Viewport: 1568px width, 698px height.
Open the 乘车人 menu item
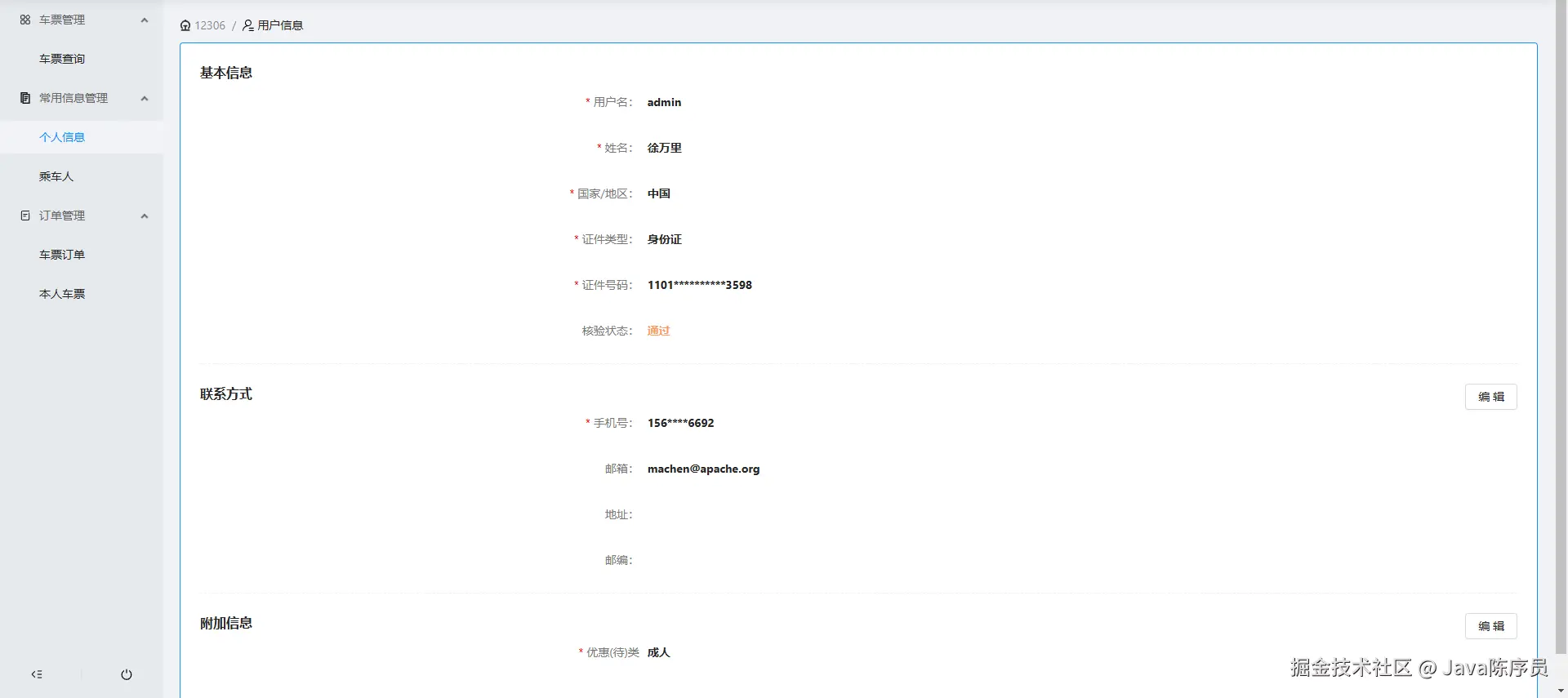click(x=82, y=176)
